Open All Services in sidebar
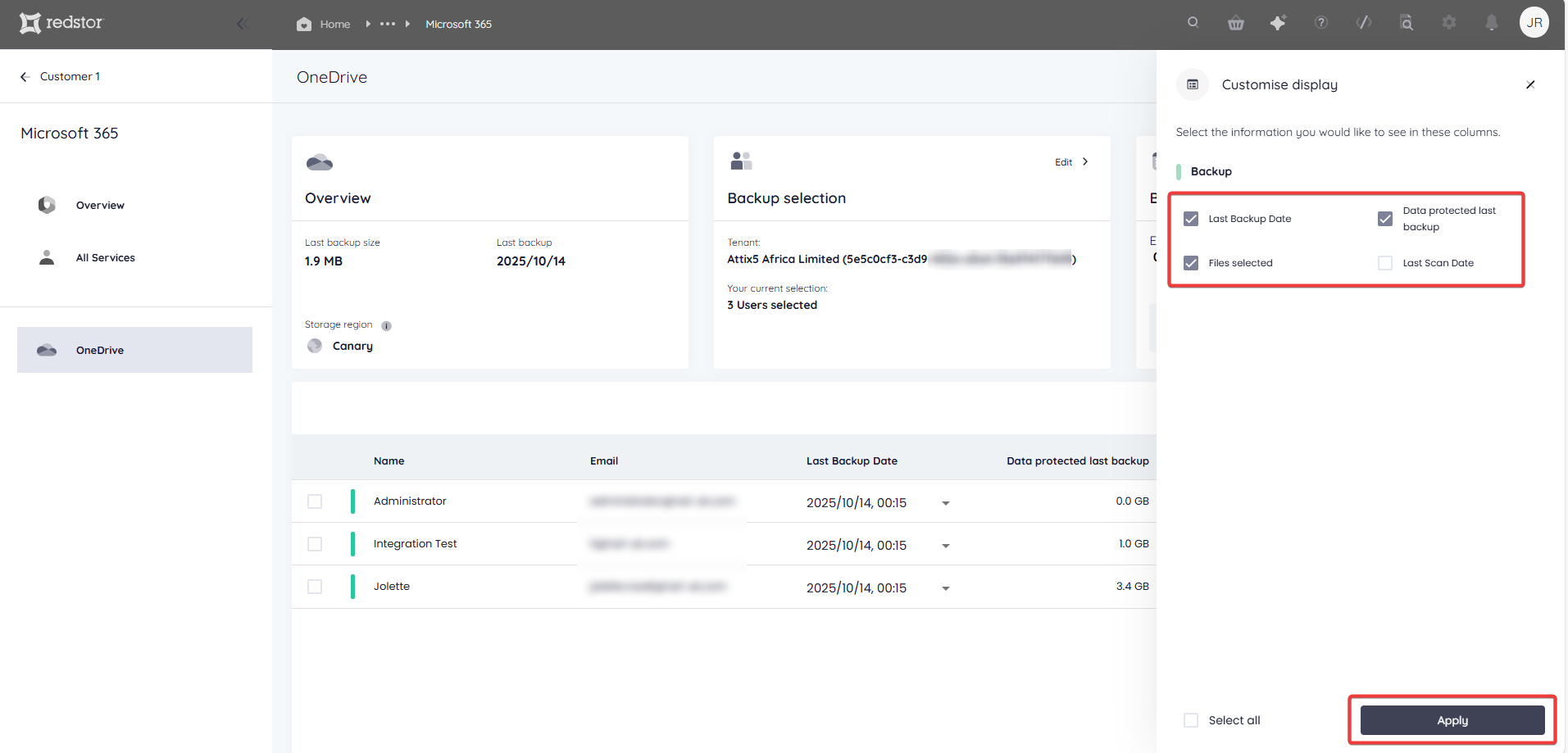1568x753 pixels. pyautogui.click(x=105, y=257)
